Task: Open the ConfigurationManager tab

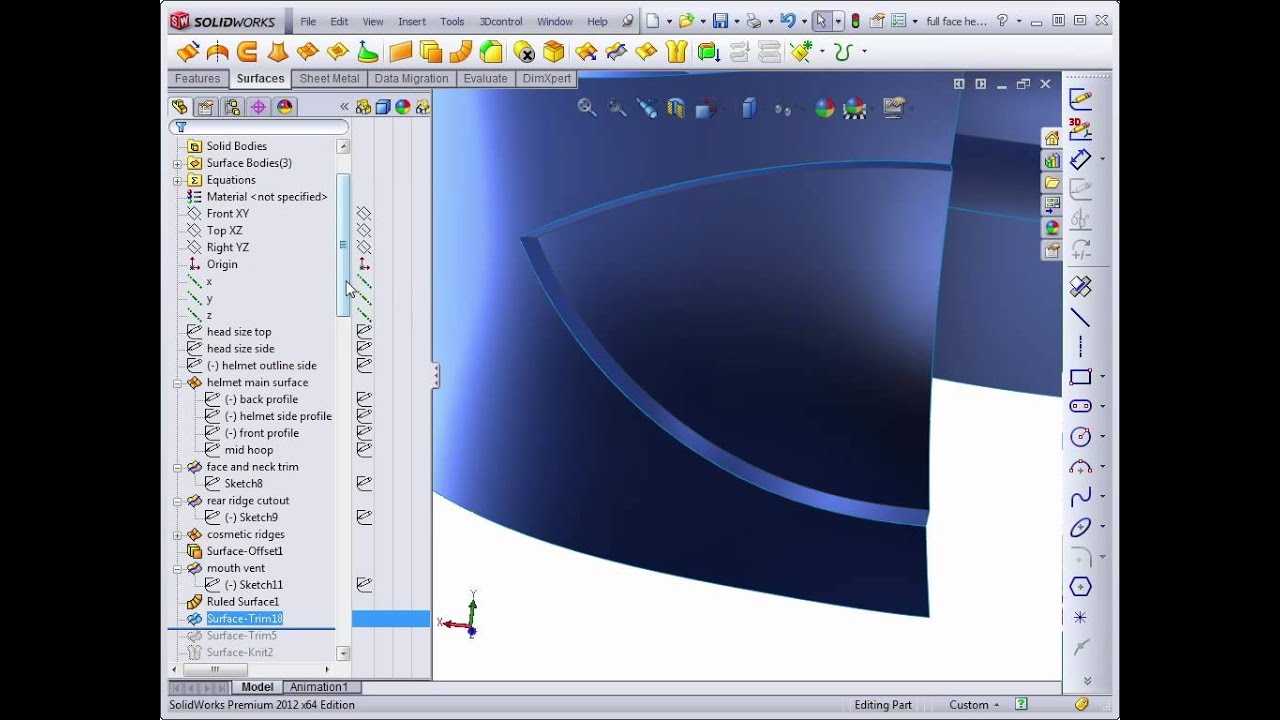Action: [x=232, y=107]
